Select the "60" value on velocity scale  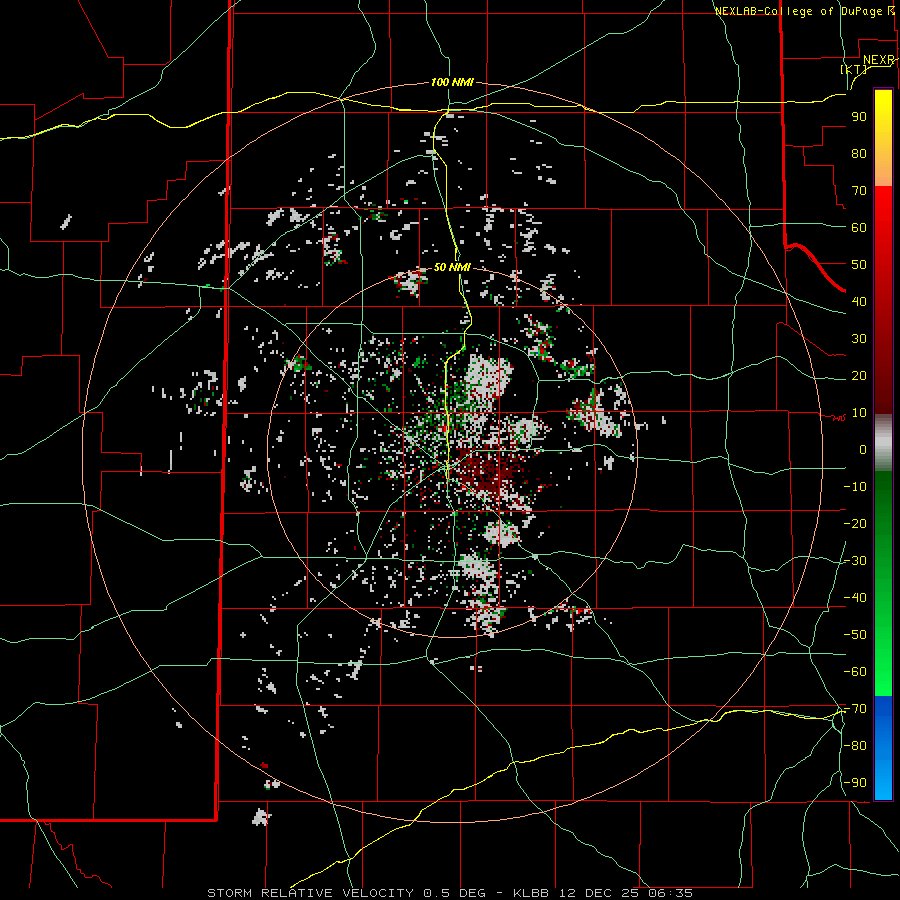tap(859, 227)
